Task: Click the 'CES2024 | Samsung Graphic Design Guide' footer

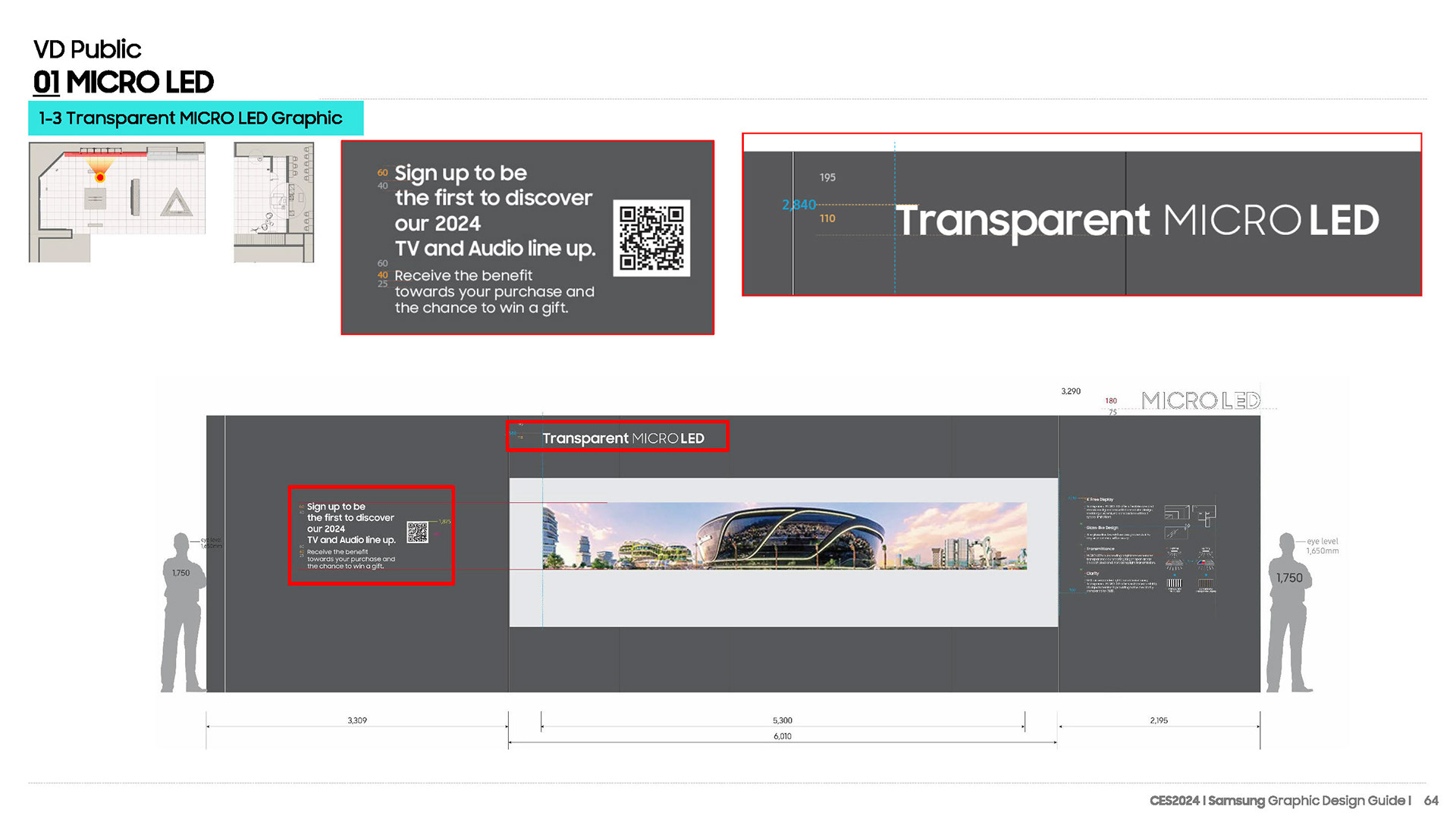Action: click(1280, 801)
